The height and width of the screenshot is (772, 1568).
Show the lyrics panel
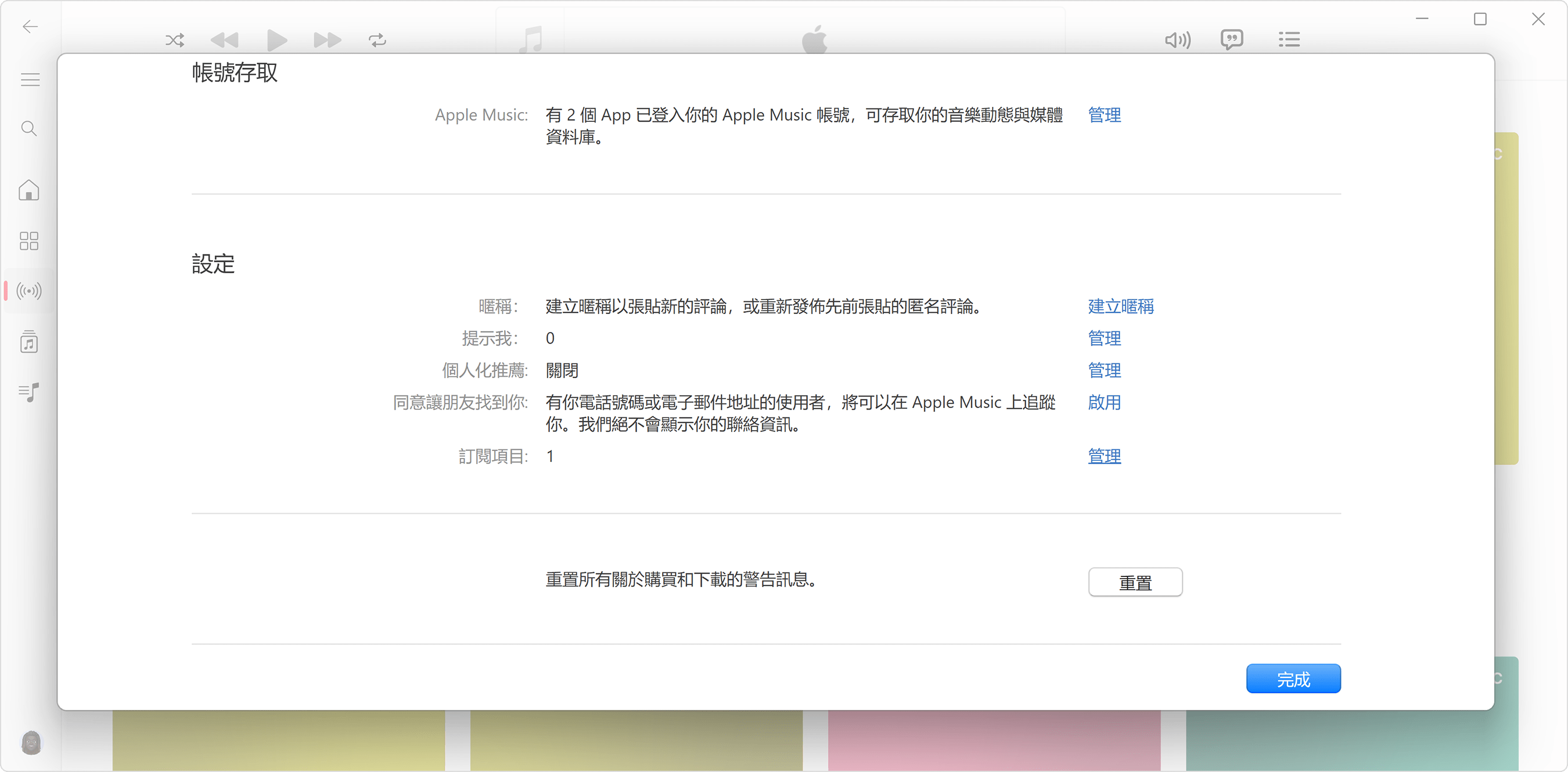point(1231,39)
